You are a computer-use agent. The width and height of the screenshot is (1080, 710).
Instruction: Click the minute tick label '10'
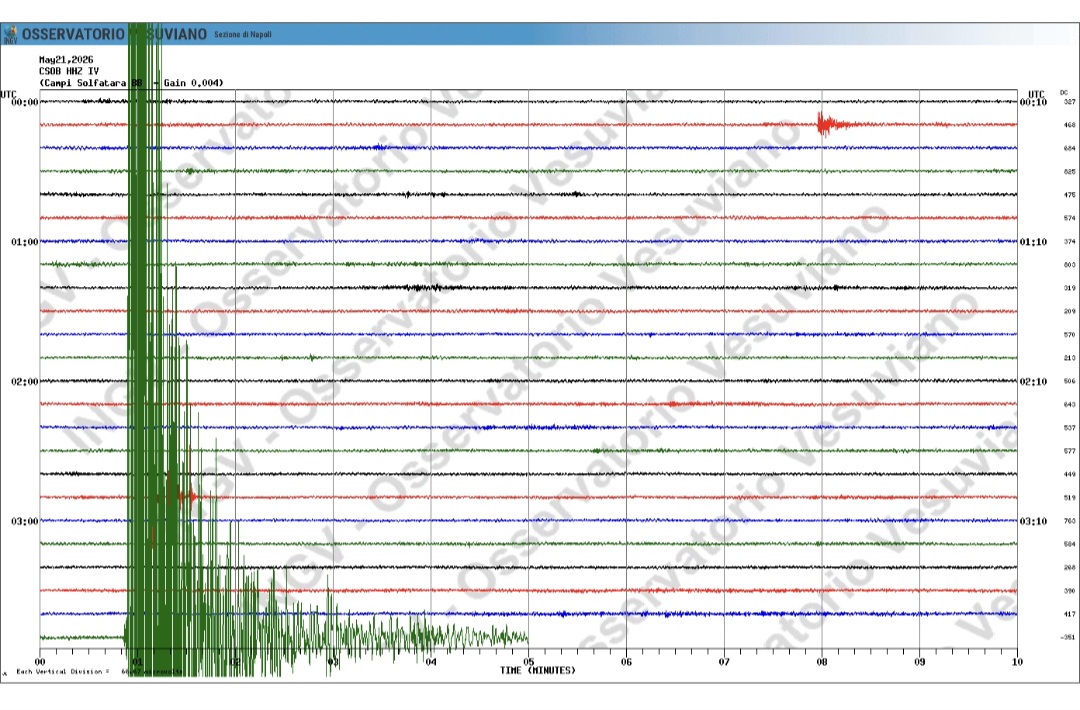pos(1017,662)
